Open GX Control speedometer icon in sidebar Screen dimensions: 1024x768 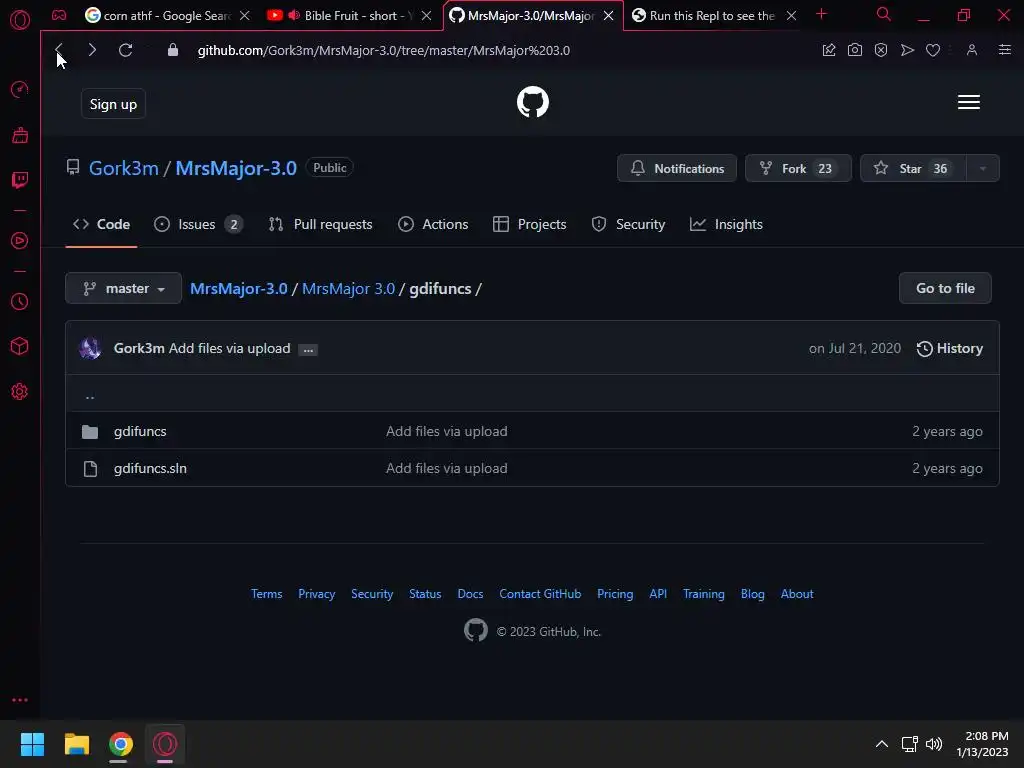(x=20, y=89)
